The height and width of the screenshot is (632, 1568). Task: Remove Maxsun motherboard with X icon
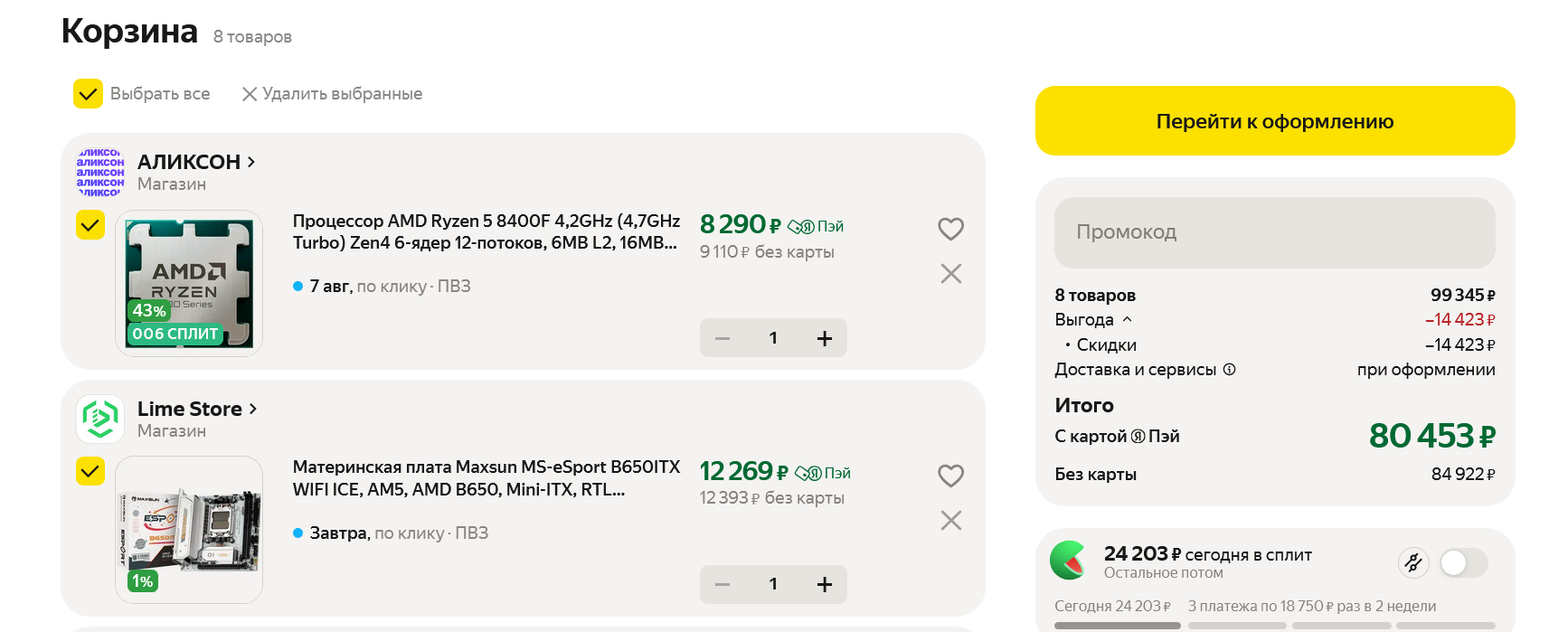click(x=950, y=521)
